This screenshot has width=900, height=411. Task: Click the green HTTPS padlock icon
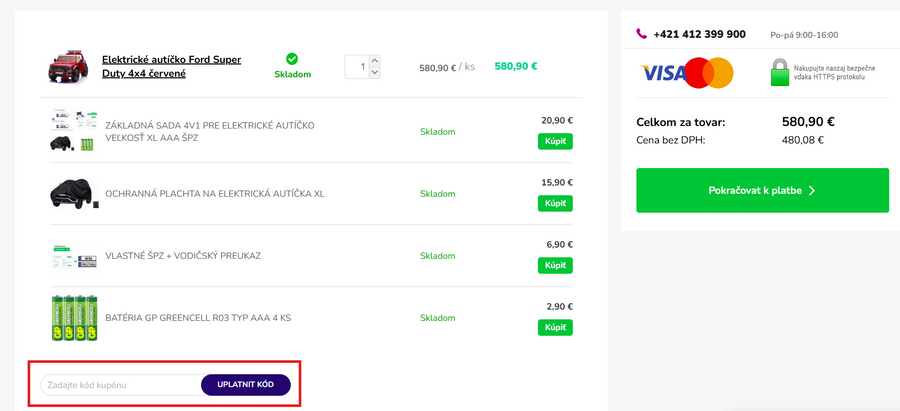pos(780,72)
